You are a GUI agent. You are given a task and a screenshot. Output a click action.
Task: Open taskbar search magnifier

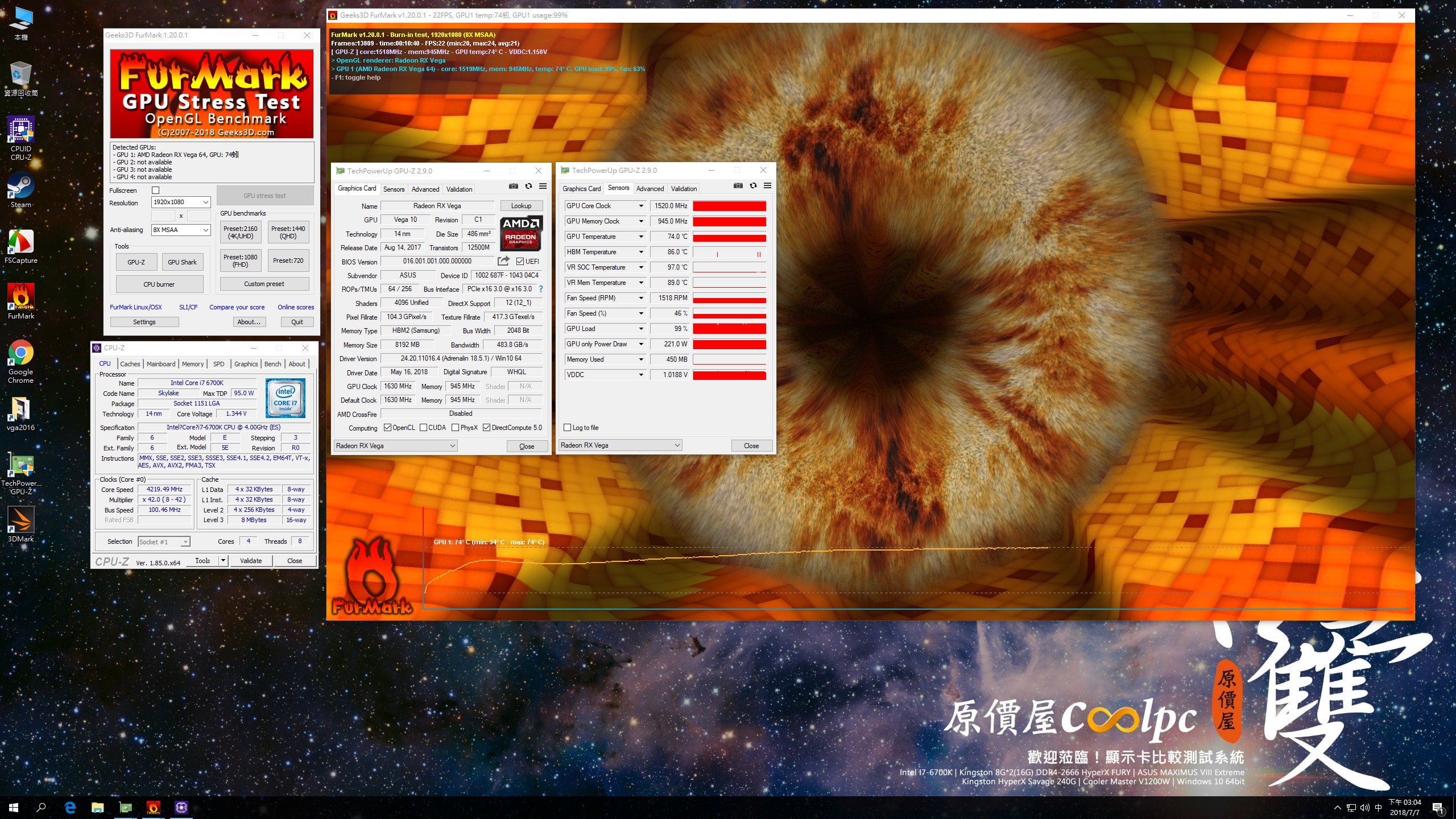[x=41, y=808]
